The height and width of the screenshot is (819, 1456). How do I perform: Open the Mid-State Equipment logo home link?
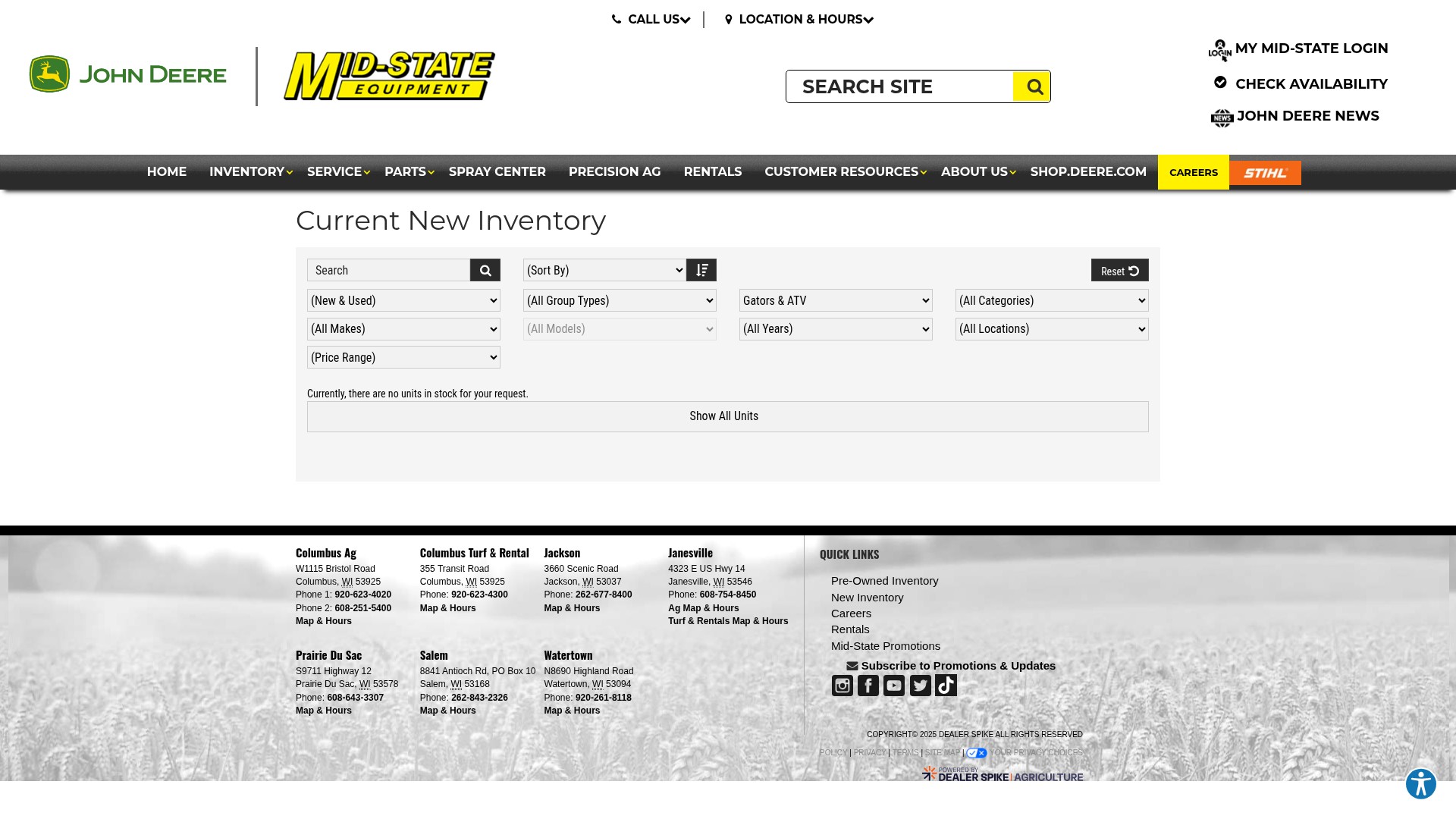point(389,76)
